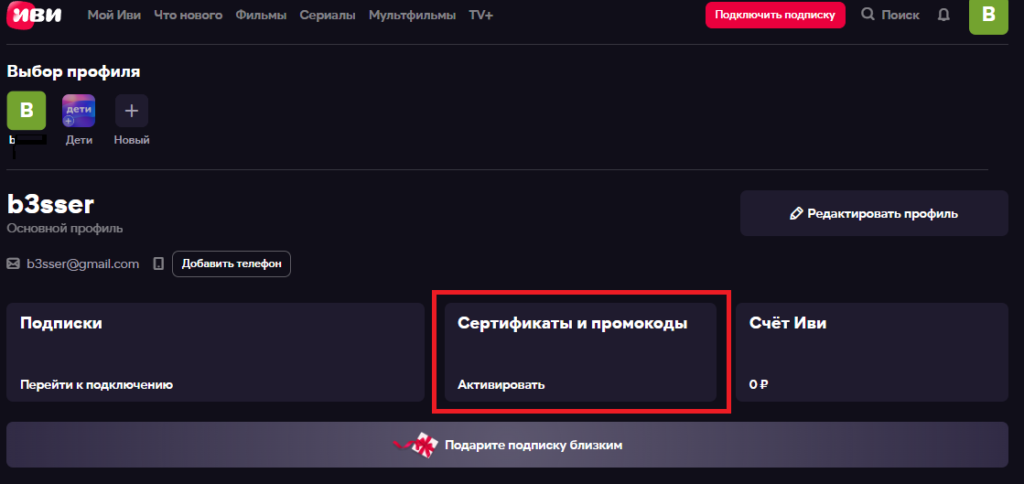Click the 0 ₽ balance value

[758, 385]
